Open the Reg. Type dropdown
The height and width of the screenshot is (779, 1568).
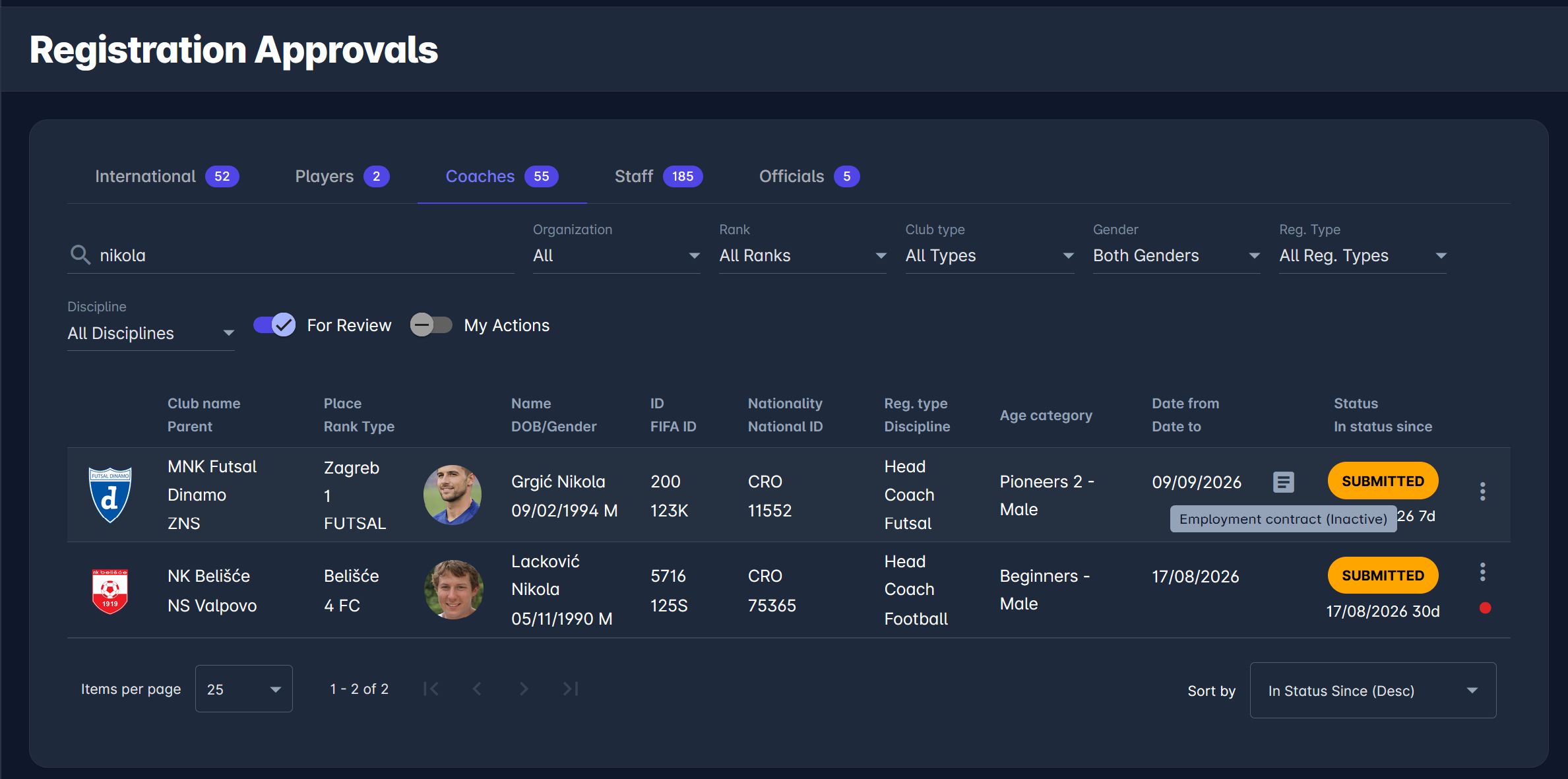1363,256
